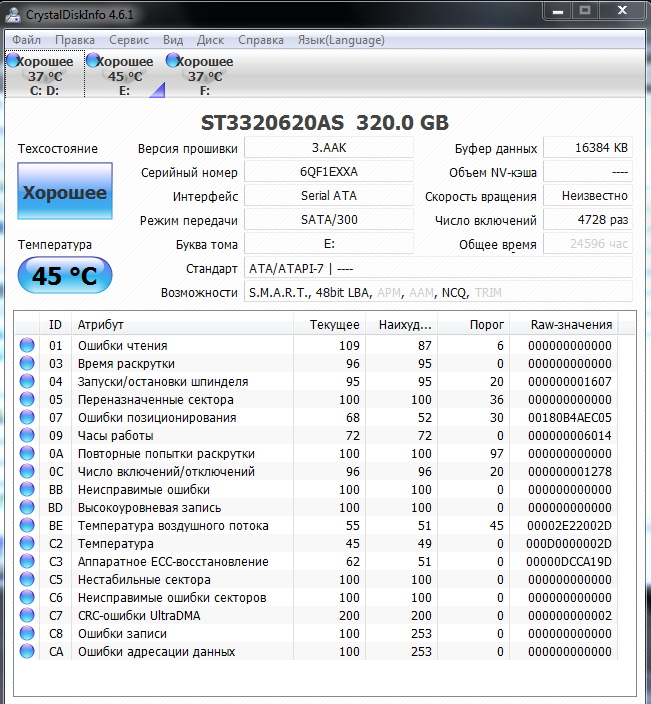Click the CrystalDiskInfo title bar app icon

pos(13,13)
